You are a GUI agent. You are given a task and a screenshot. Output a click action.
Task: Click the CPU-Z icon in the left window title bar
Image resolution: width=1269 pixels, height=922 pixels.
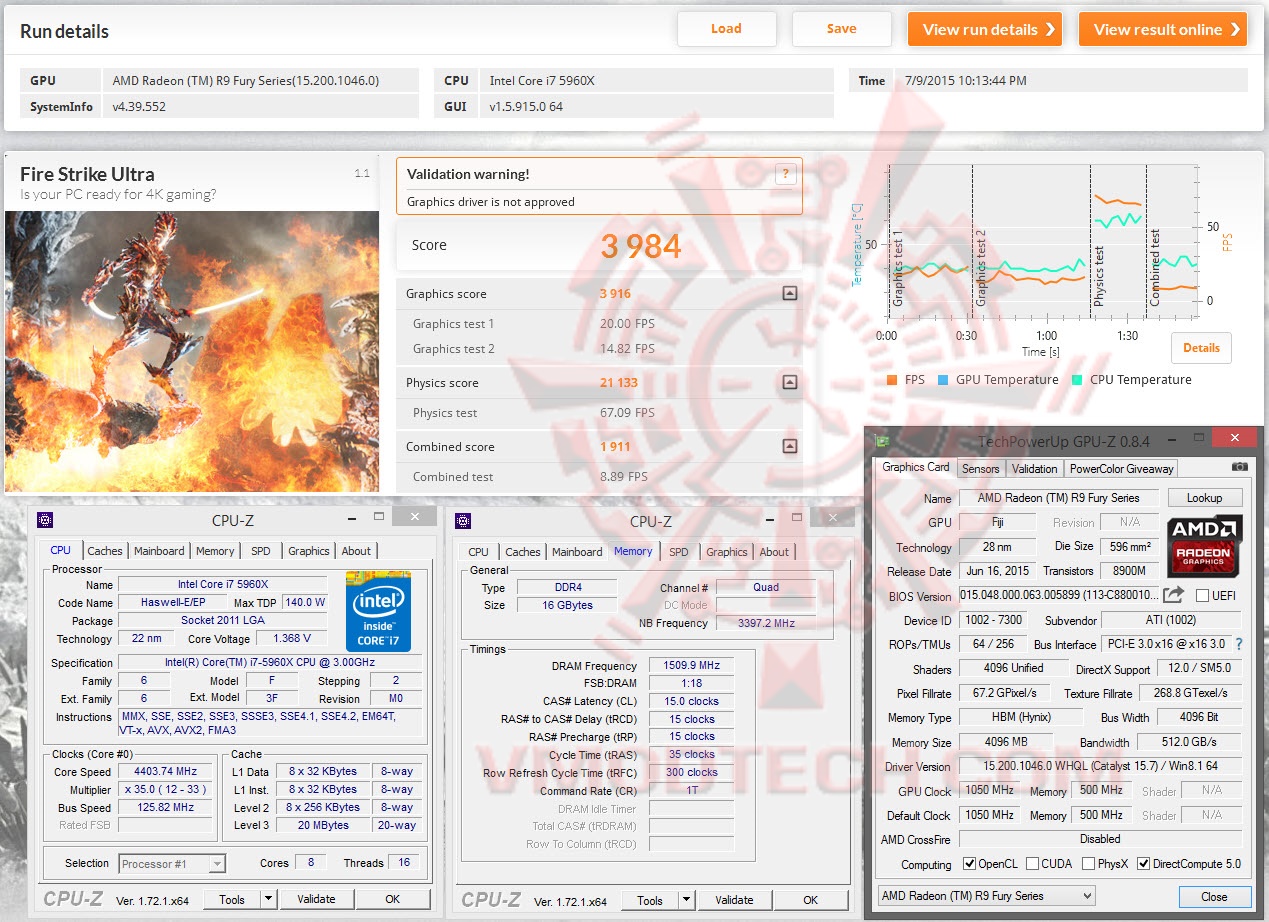[45, 519]
